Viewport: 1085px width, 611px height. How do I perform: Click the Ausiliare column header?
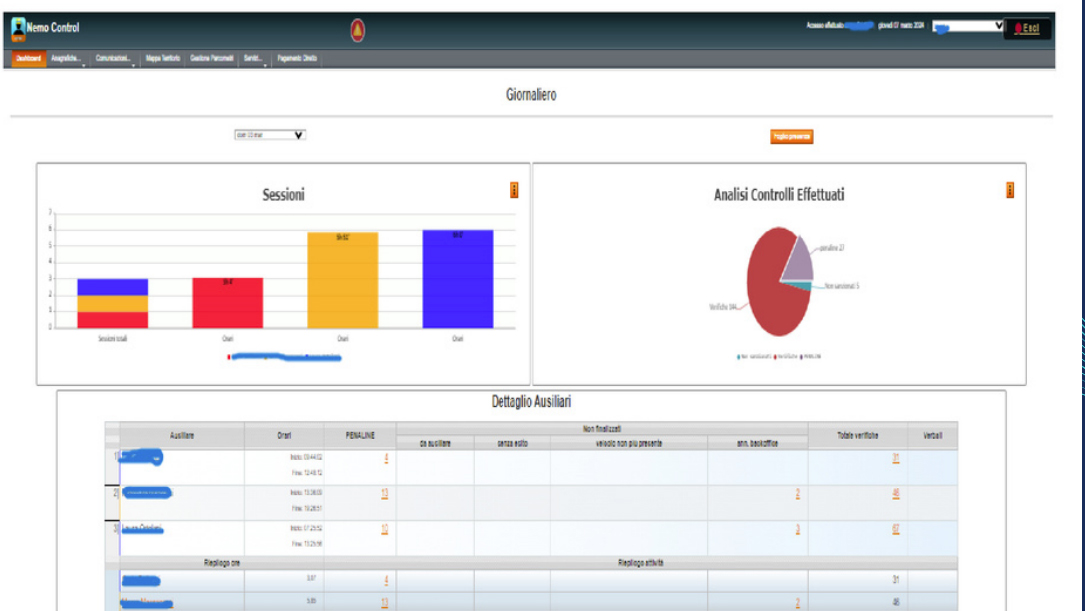[182, 436]
